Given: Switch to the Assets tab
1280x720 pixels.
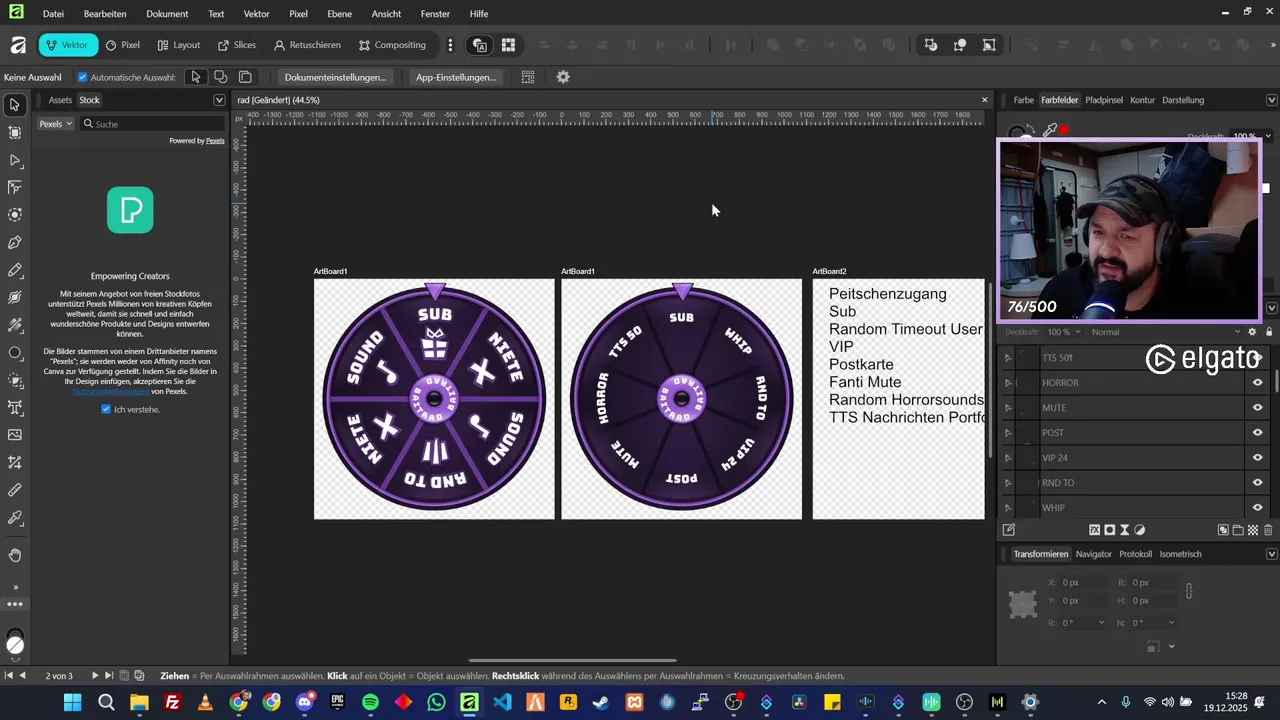Looking at the screenshot, I should (x=60, y=100).
